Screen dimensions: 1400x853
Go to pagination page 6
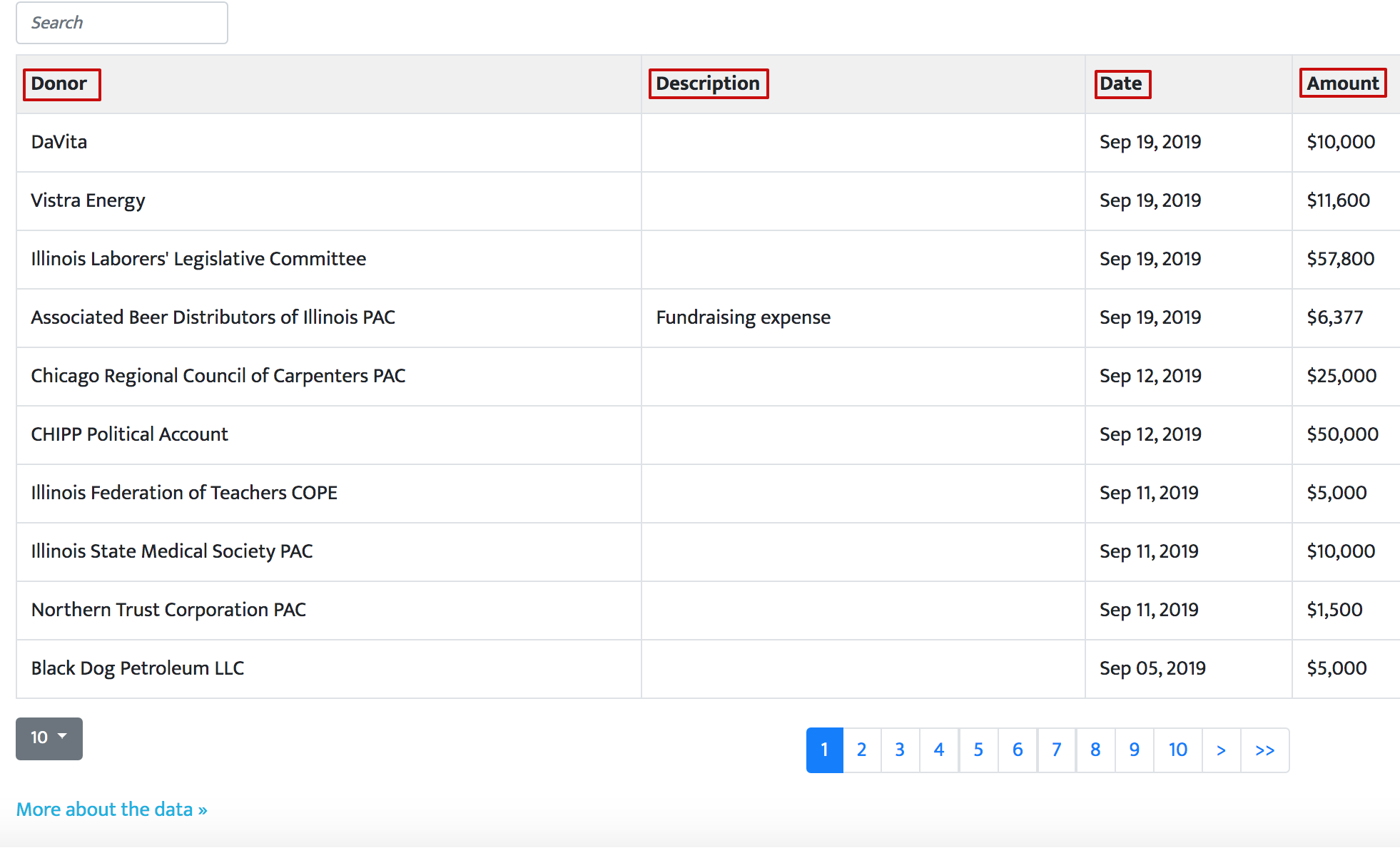tap(1018, 750)
